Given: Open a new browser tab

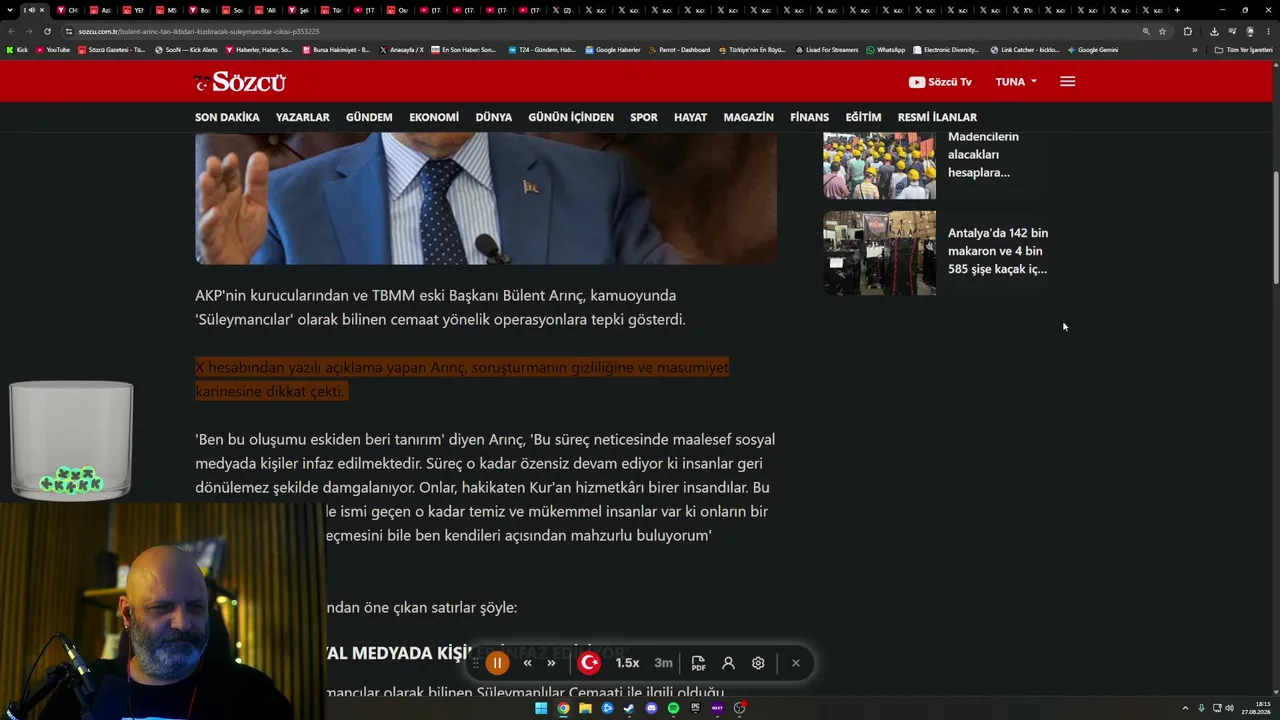Looking at the screenshot, I should click(x=1177, y=10).
